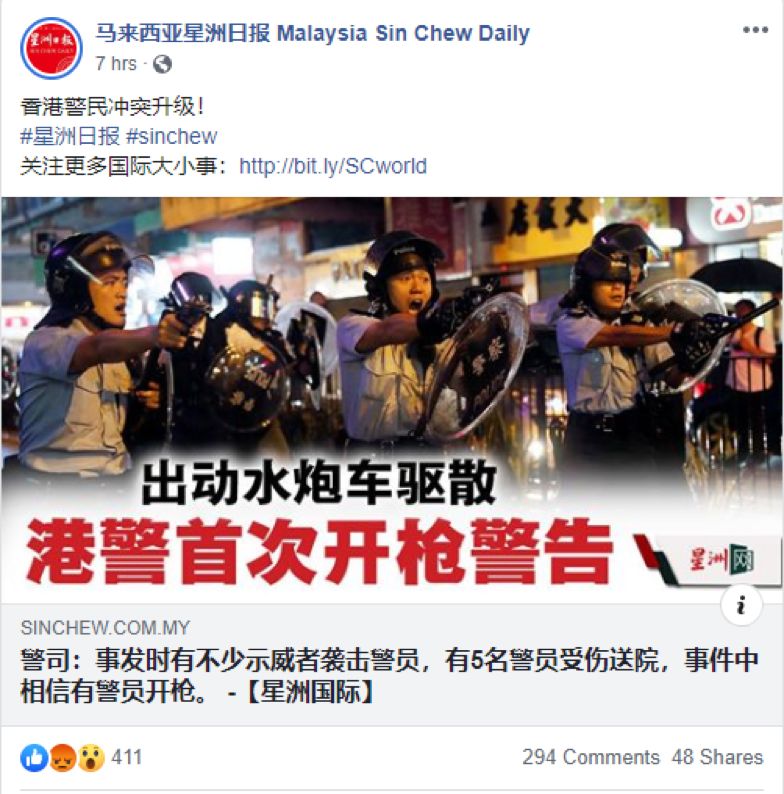
Task: Open the bit.ly/SCworld link
Action: point(333,166)
